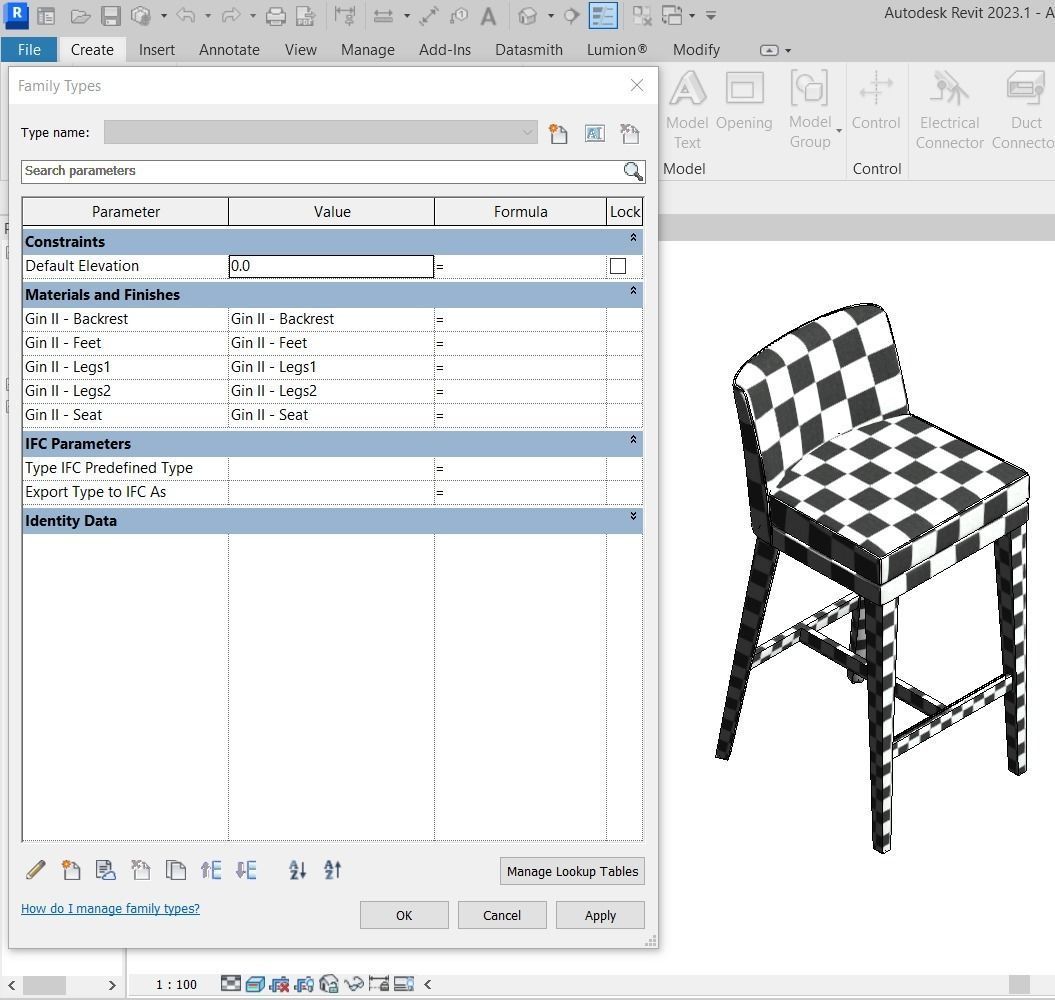Click the 1 : 100 view scale
The image size is (1055, 1000).
tap(176, 985)
